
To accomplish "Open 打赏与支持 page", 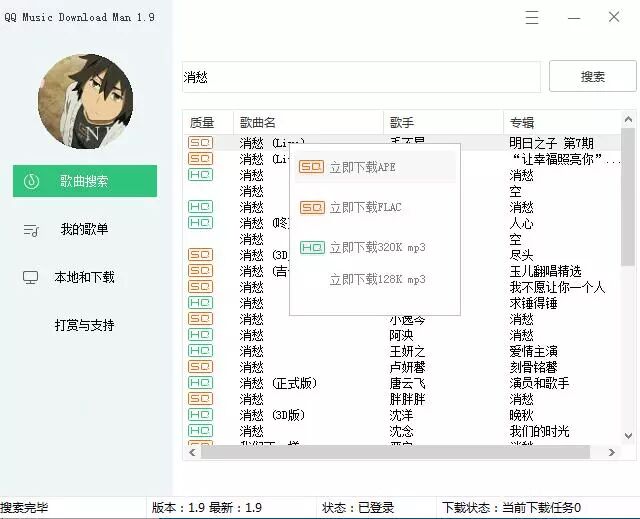I will click(x=84, y=325).
